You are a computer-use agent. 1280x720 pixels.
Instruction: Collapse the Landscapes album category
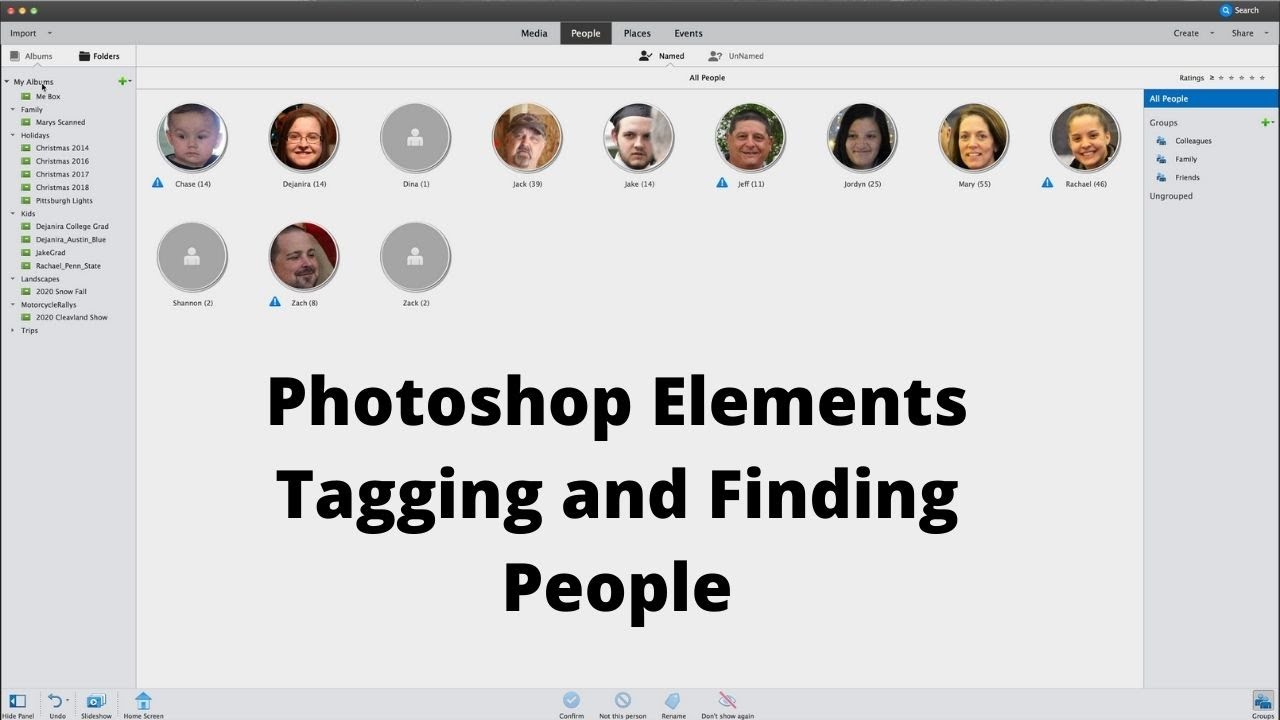click(13, 279)
